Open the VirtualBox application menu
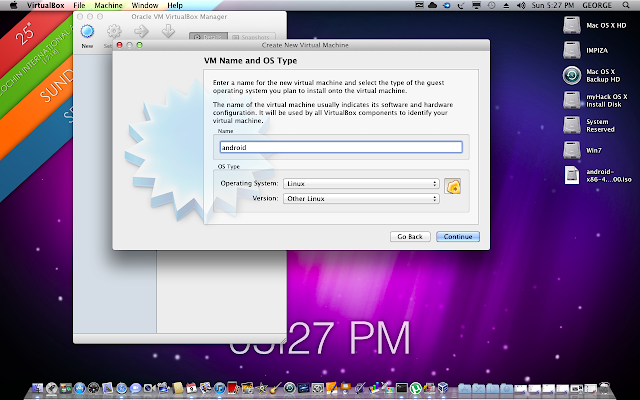 pos(45,5)
